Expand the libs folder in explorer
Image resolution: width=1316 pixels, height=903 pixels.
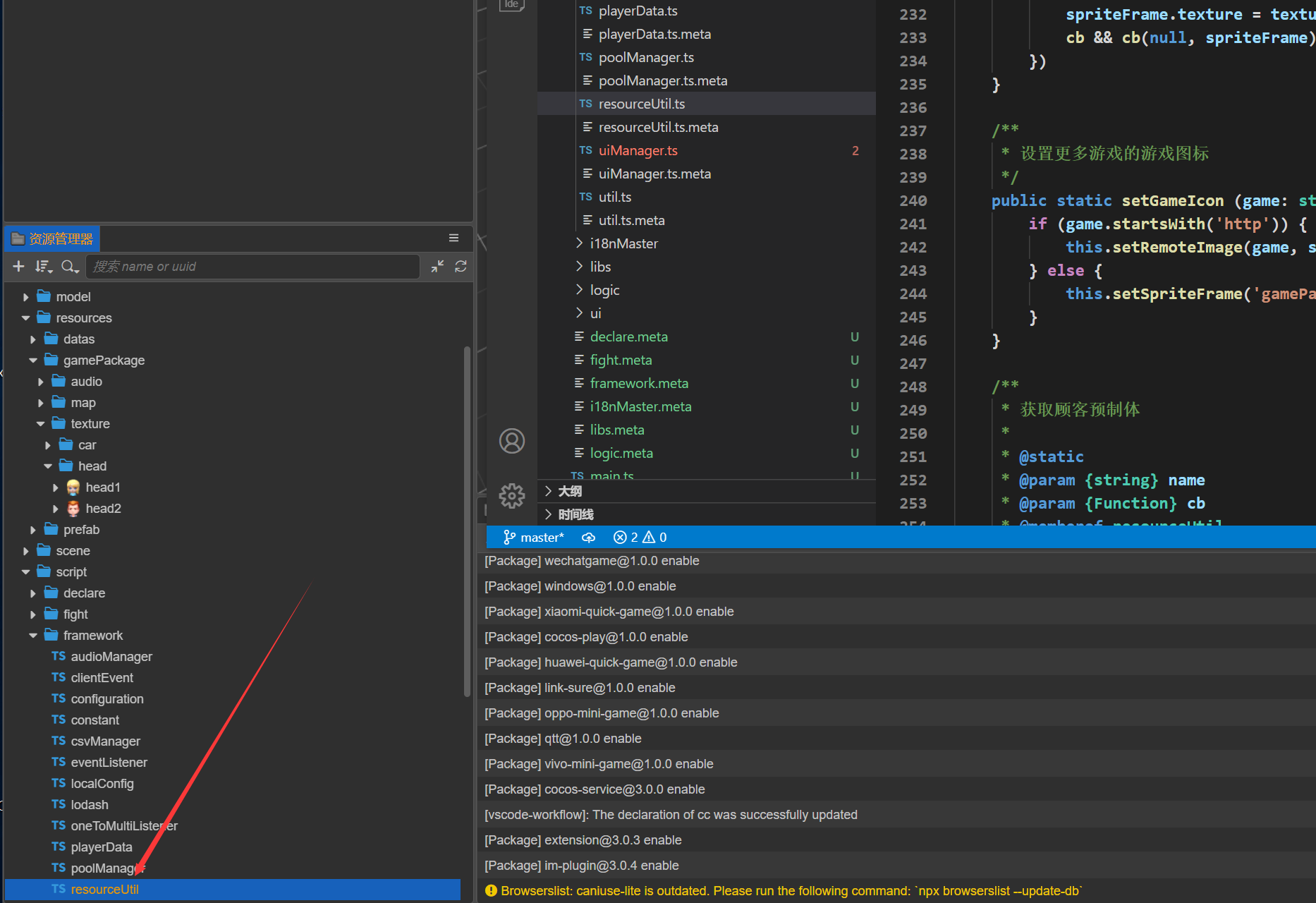(579, 267)
